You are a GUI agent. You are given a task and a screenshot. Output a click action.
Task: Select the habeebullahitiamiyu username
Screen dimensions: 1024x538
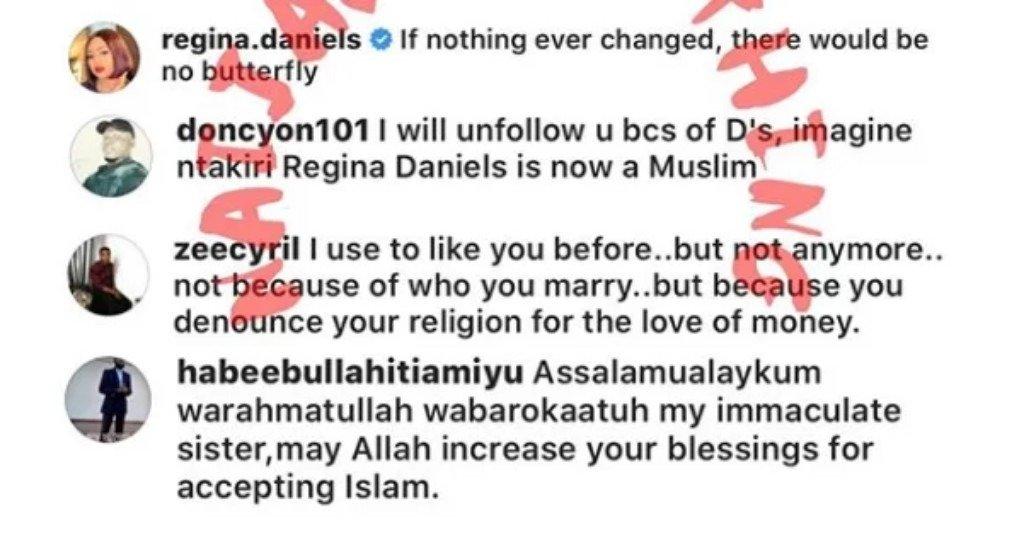coord(349,373)
